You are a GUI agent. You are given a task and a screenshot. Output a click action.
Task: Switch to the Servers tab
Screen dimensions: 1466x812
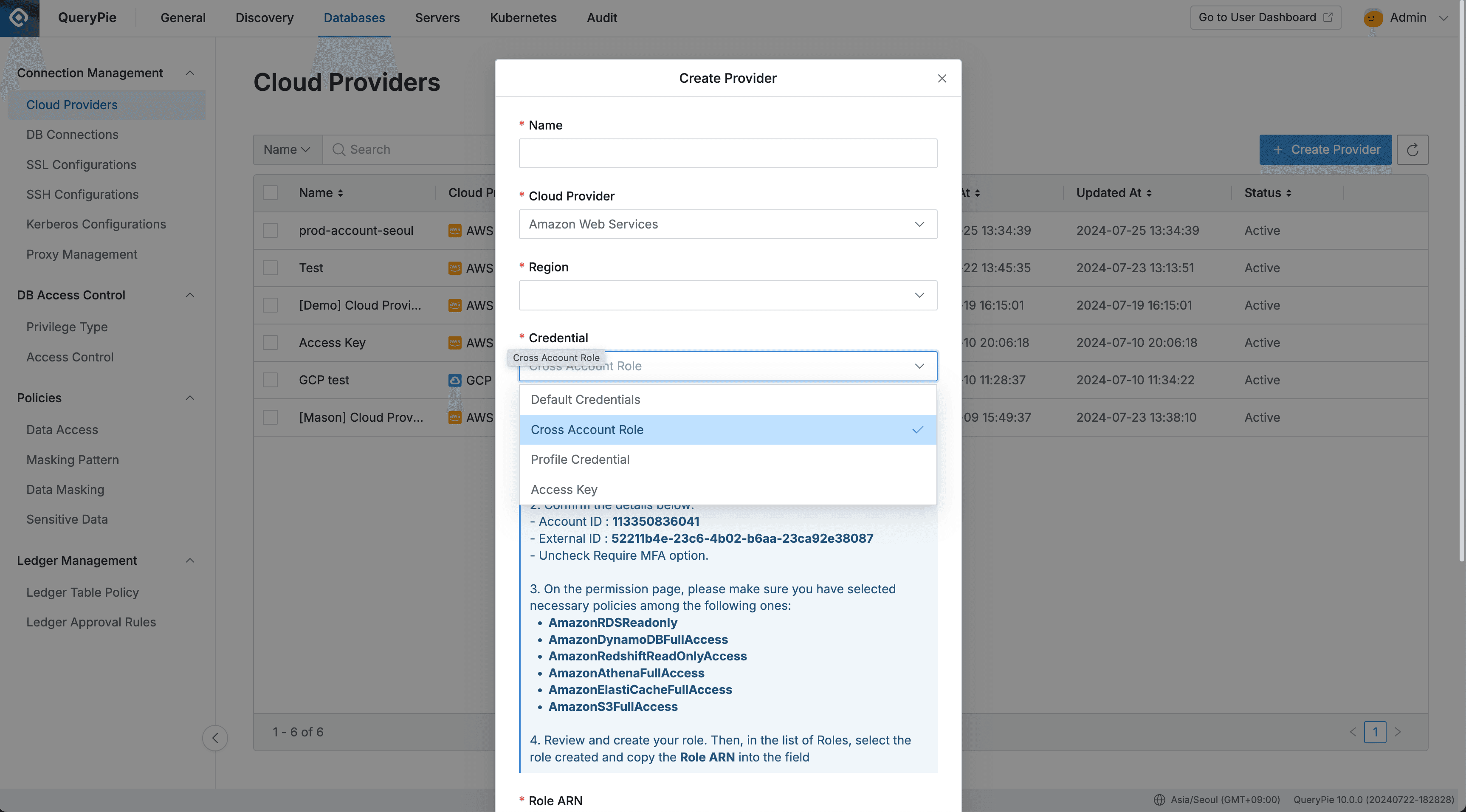pyautogui.click(x=437, y=18)
